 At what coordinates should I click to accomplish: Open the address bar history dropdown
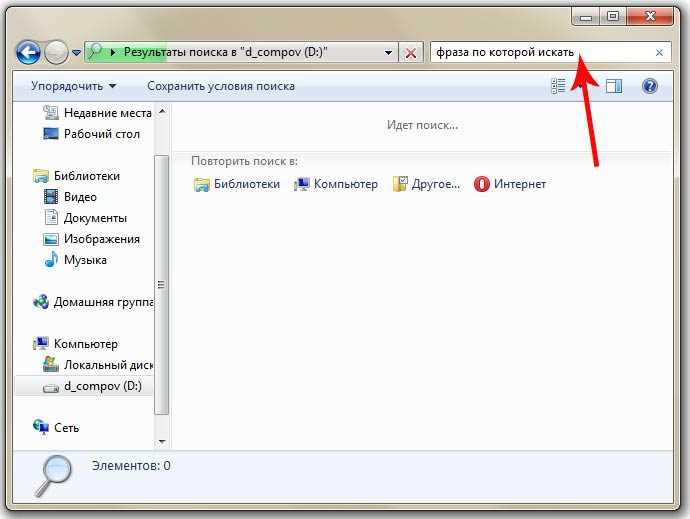[388, 53]
